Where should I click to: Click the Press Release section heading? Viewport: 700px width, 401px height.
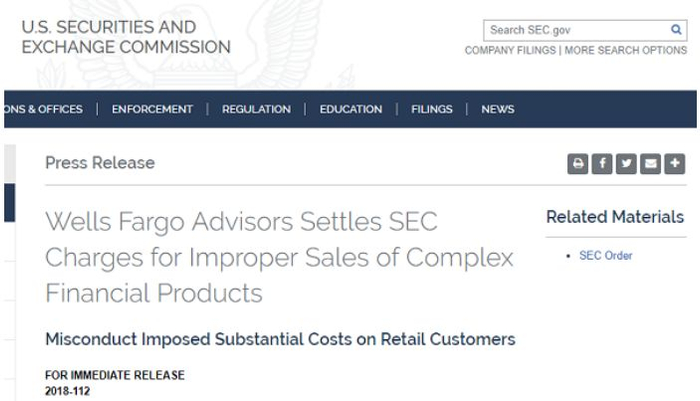(100, 163)
